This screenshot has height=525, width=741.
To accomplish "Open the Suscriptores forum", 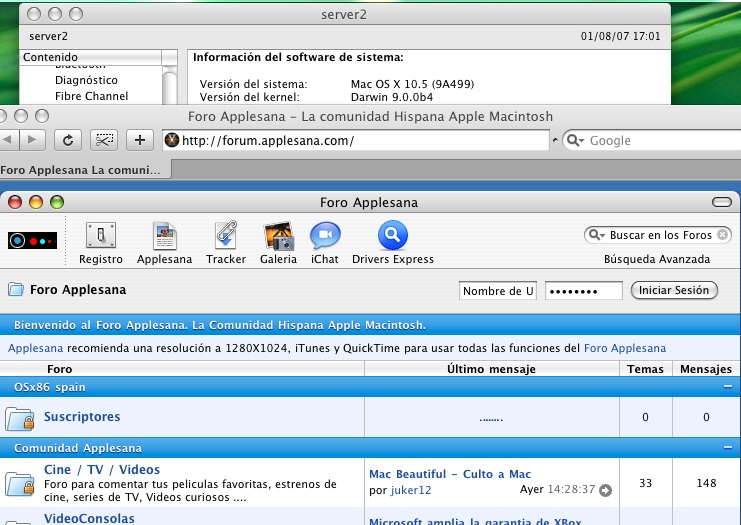I will pos(82,416).
